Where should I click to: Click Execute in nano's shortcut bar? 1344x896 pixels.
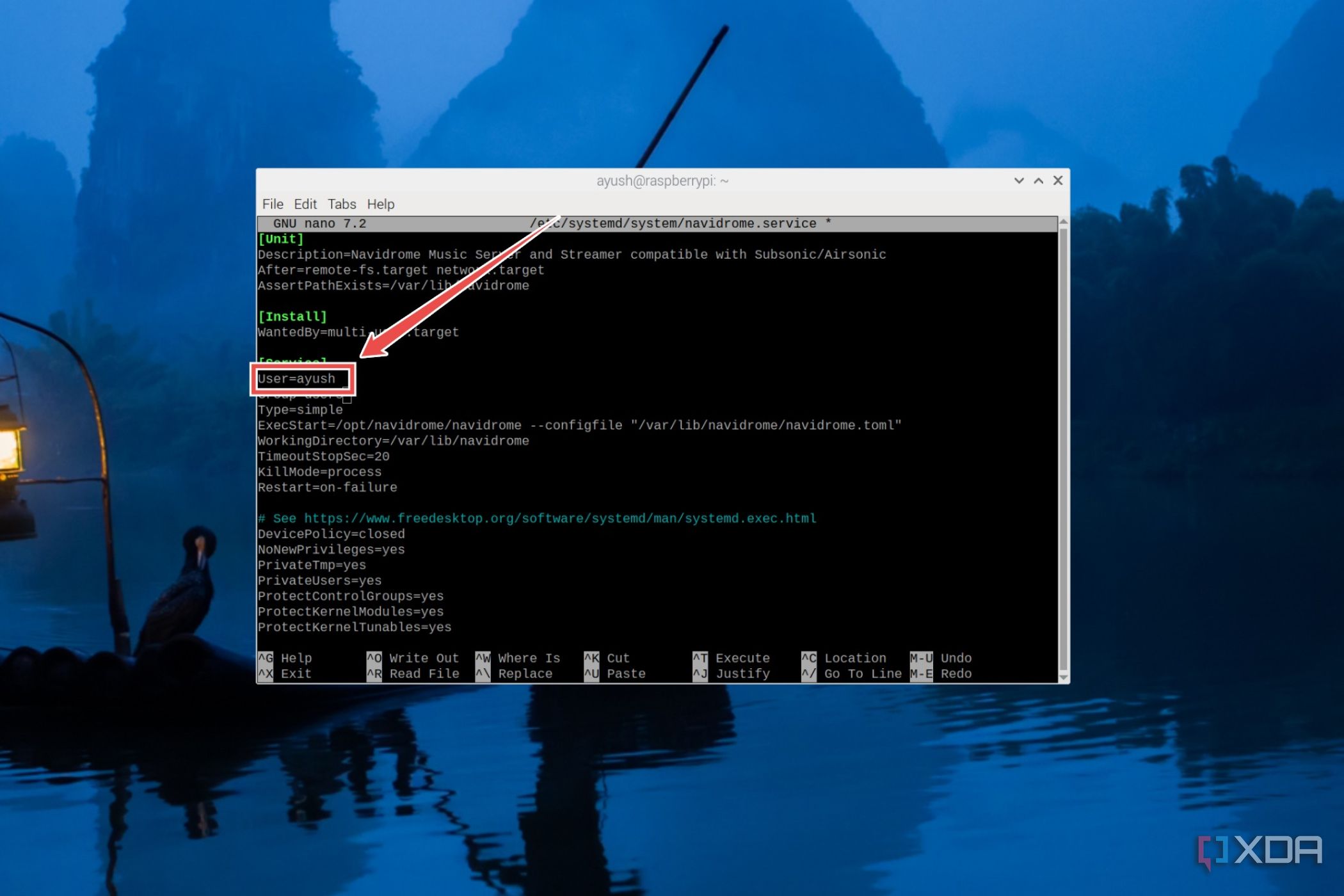tap(742, 657)
